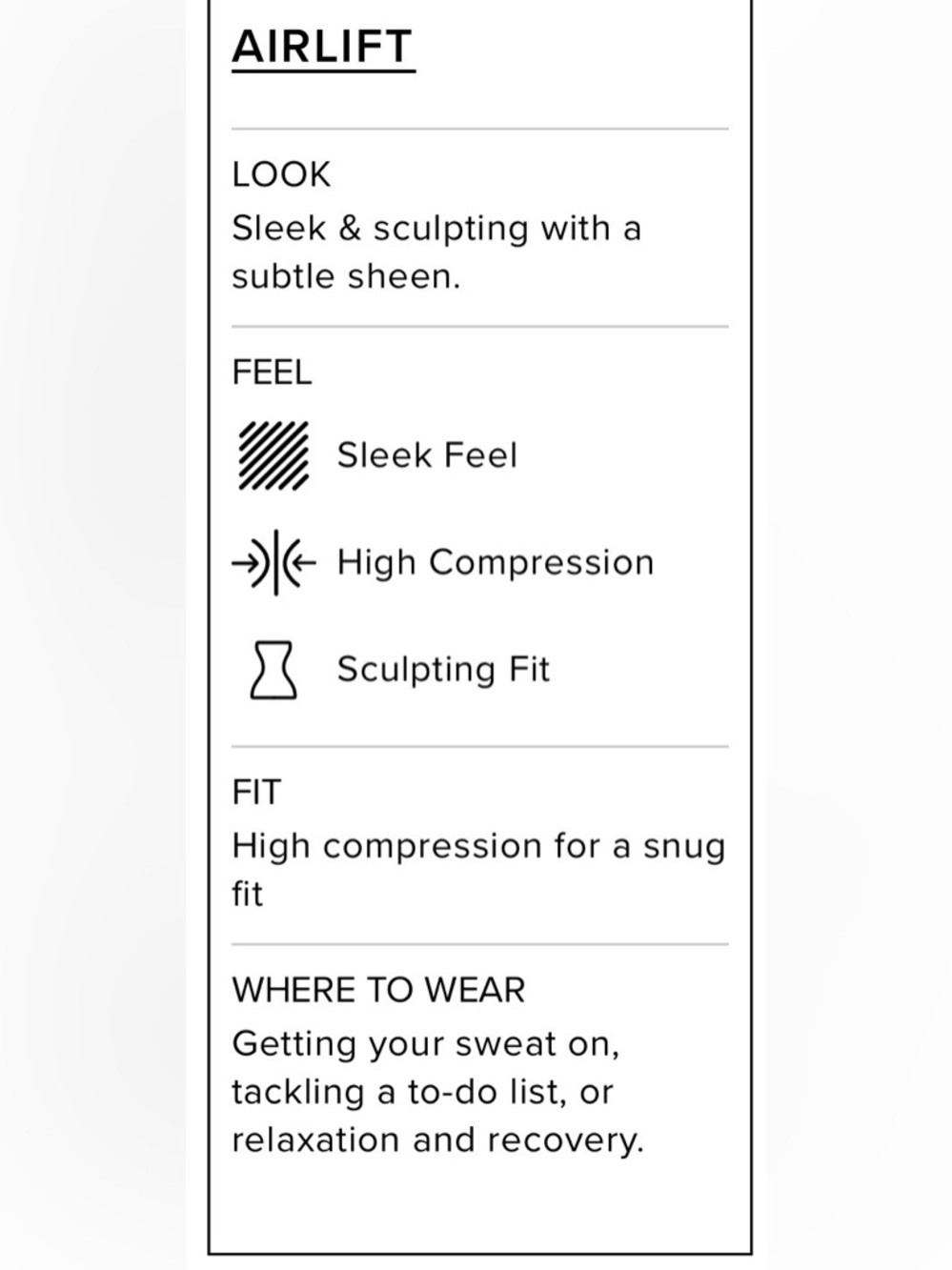
Task: Click the LOOK section heading
Action: pos(281,174)
